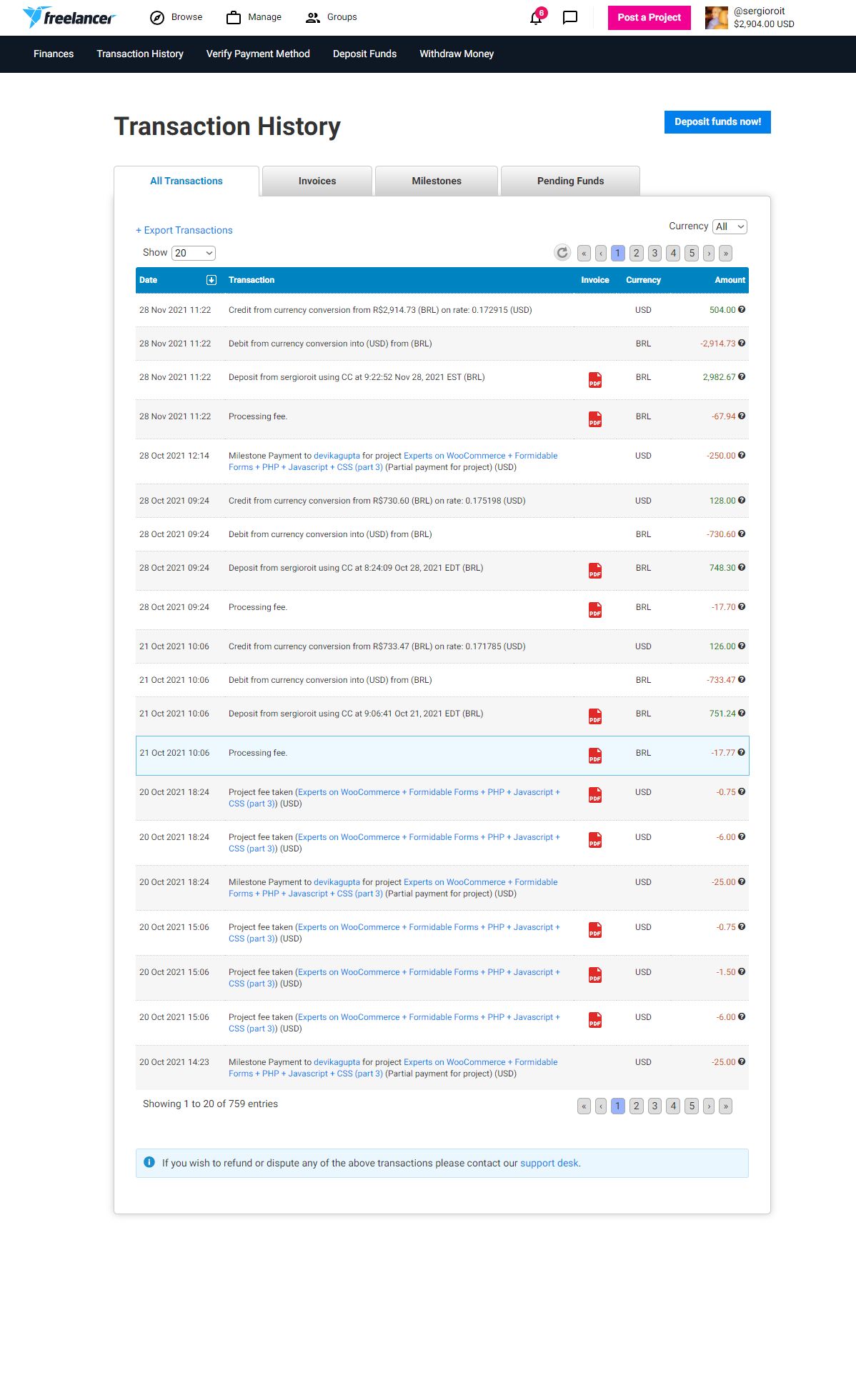Open PDF invoice for the -67.94 processing fee
Image resolution: width=856 pixels, height=1400 pixels.
pos(595,419)
